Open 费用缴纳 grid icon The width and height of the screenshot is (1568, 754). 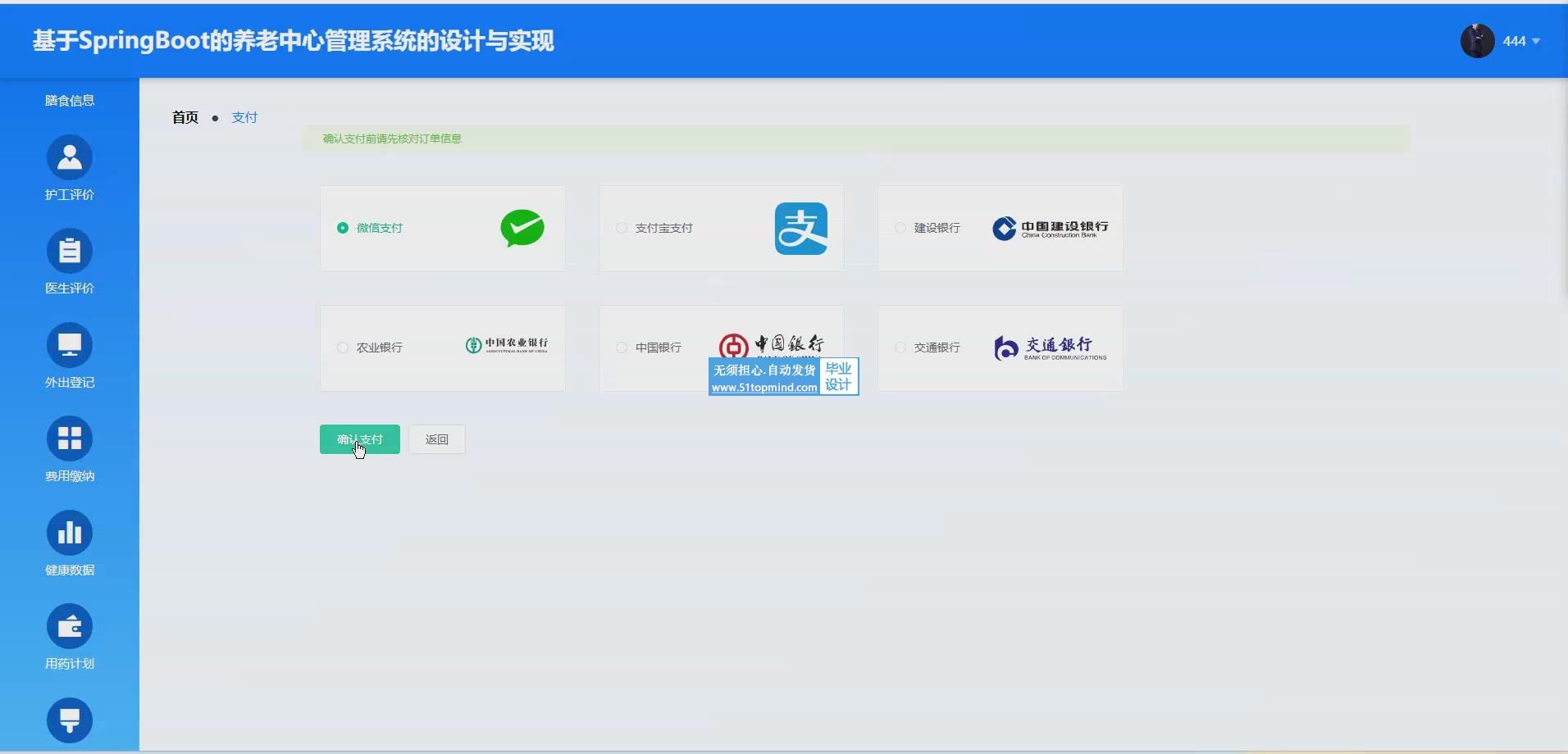pyautogui.click(x=70, y=438)
